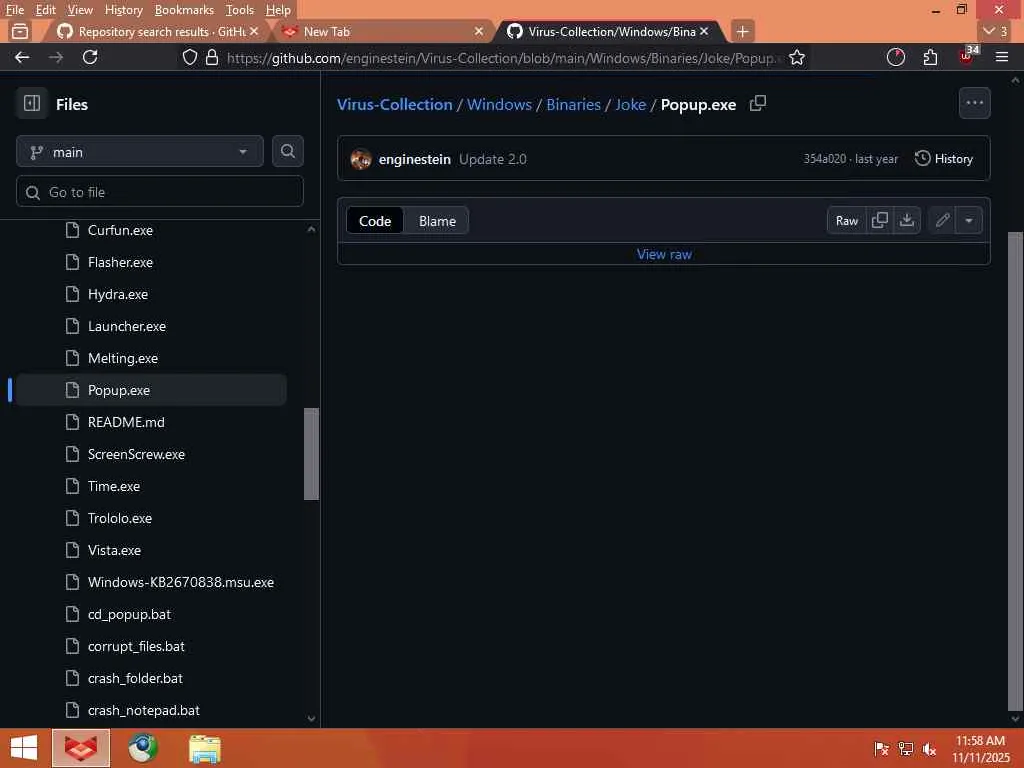Click the Raw button
Screen dimensions: 1024x768
(x=846, y=220)
